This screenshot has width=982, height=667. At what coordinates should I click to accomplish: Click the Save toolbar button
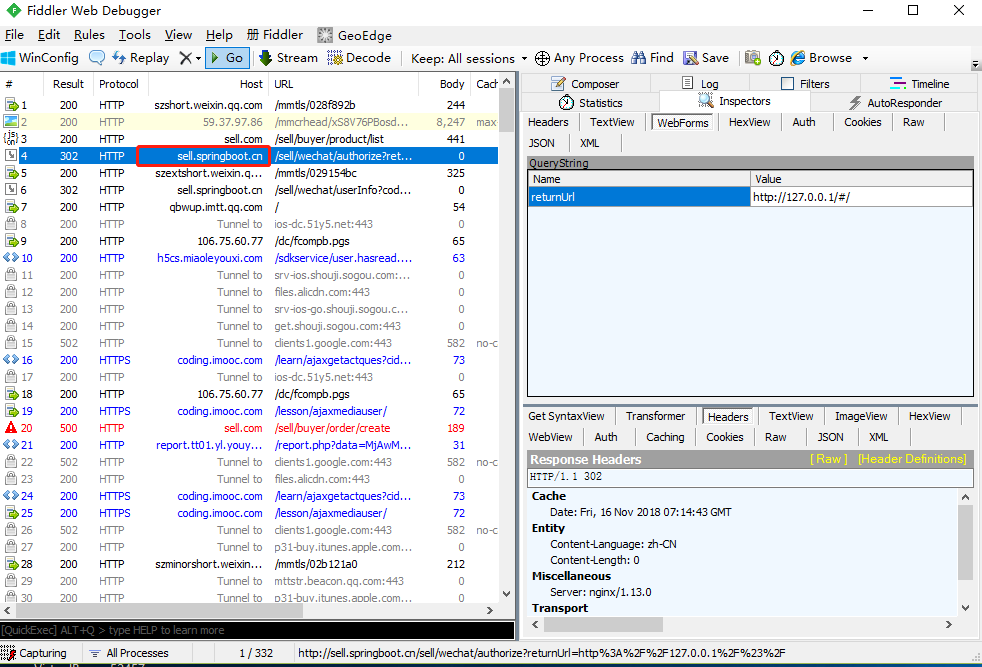pyautogui.click(x=706, y=58)
